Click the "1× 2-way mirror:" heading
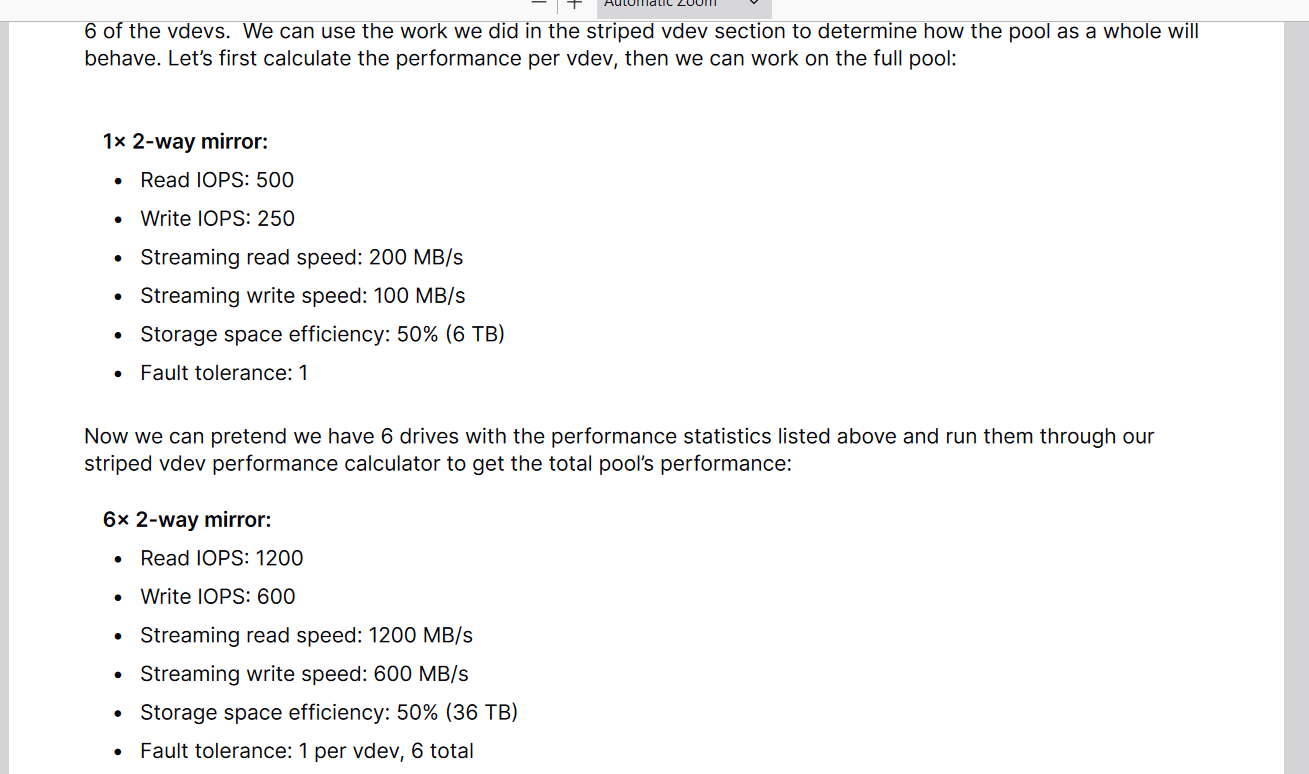This screenshot has height=774, width=1309. pyautogui.click(x=185, y=142)
